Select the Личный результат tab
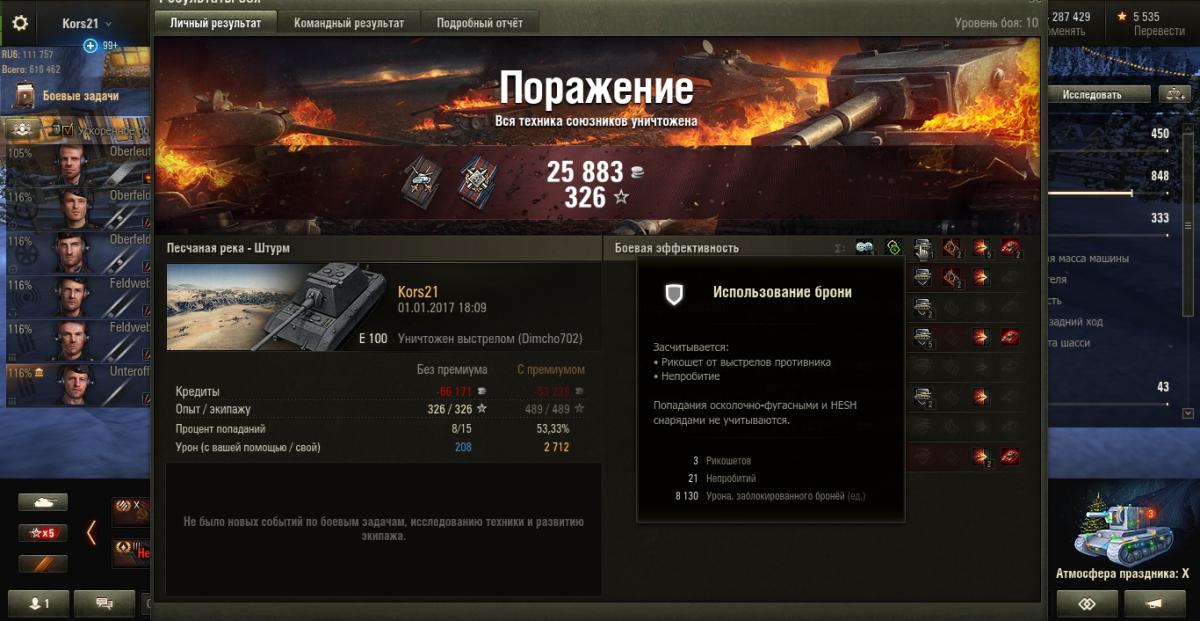1200x621 pixels. [x=215, y=23]
